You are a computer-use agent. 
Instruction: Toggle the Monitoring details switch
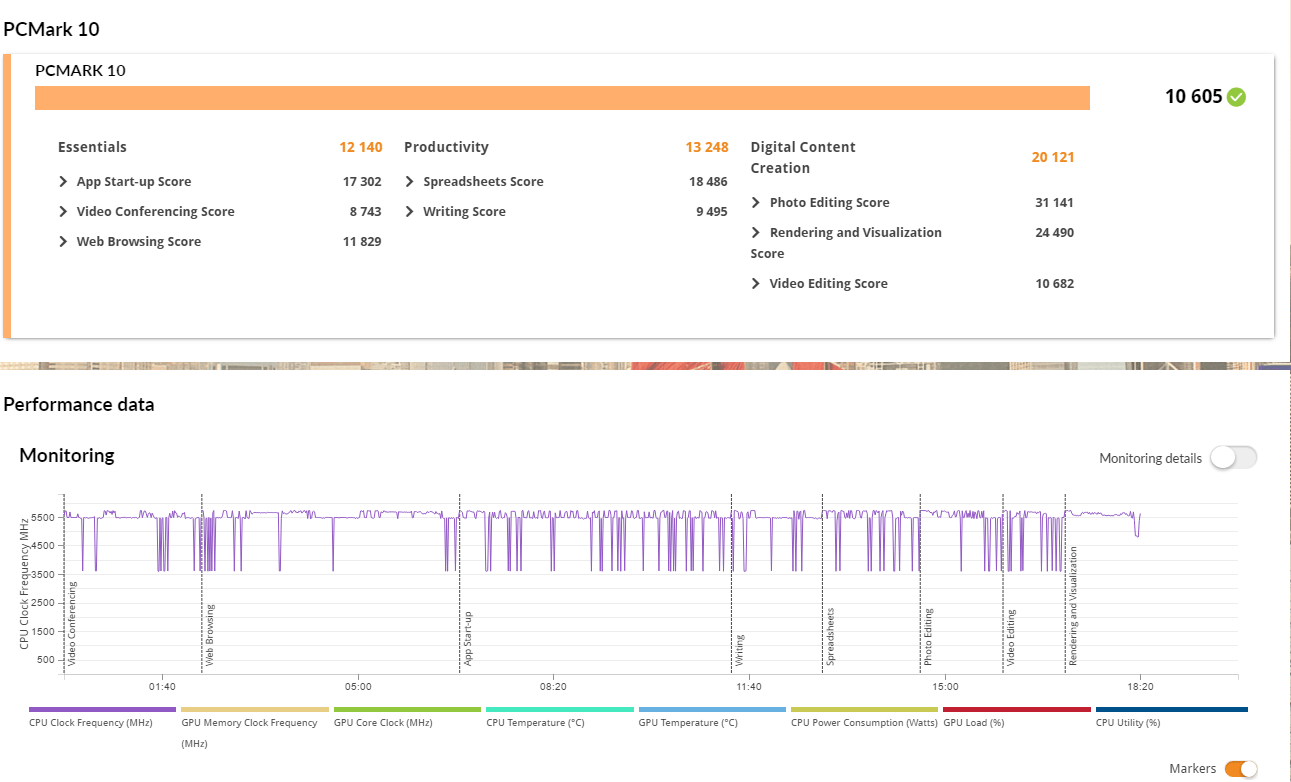pos(1233,458)
